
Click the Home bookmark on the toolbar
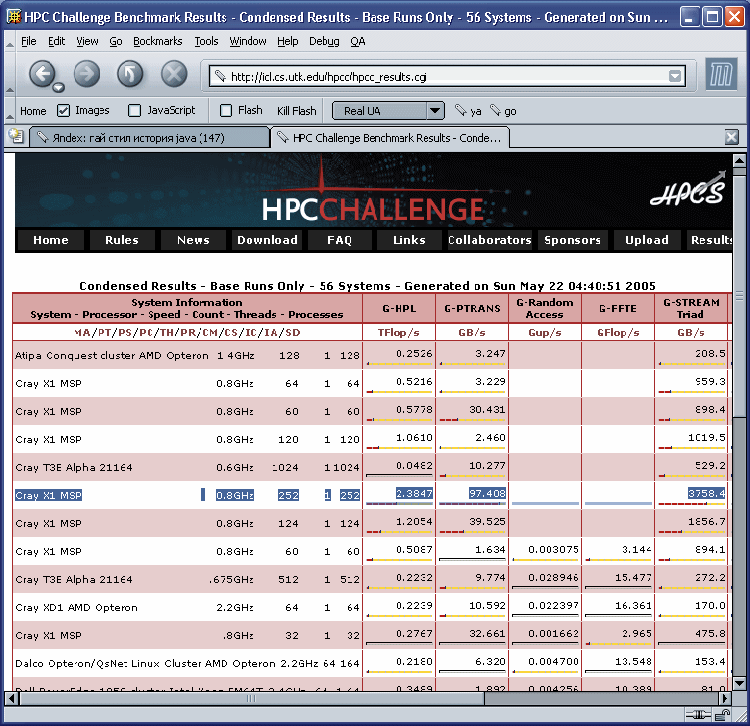pyautogui.click(x=33, y=111)
